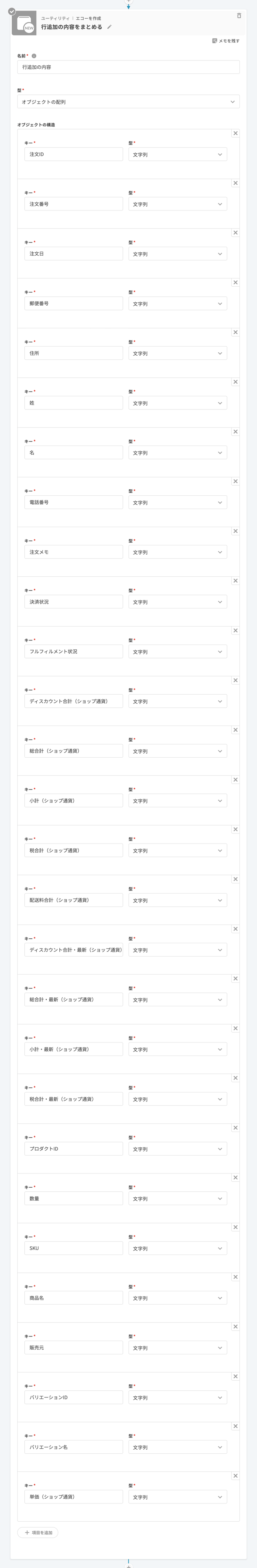Click the 住所 key input field
The width and height of the screenshot is (257, 1568).
74,353
